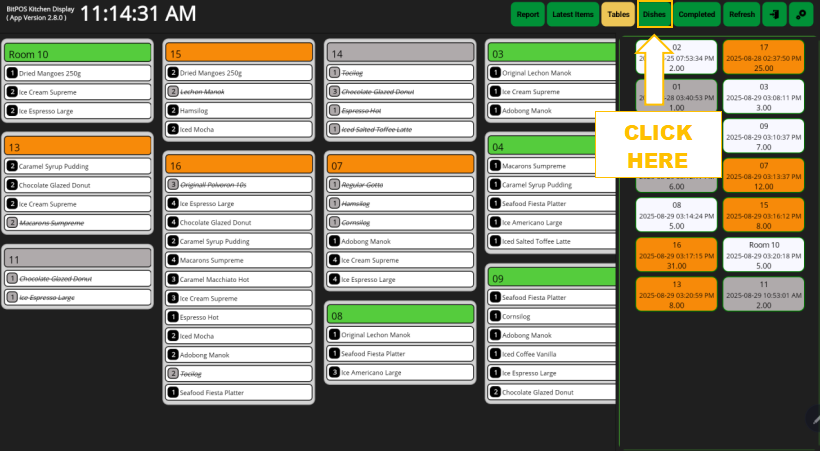Switch to the Dishes view
This screenshot has width=820, height=451.
(x=654, y=15)
